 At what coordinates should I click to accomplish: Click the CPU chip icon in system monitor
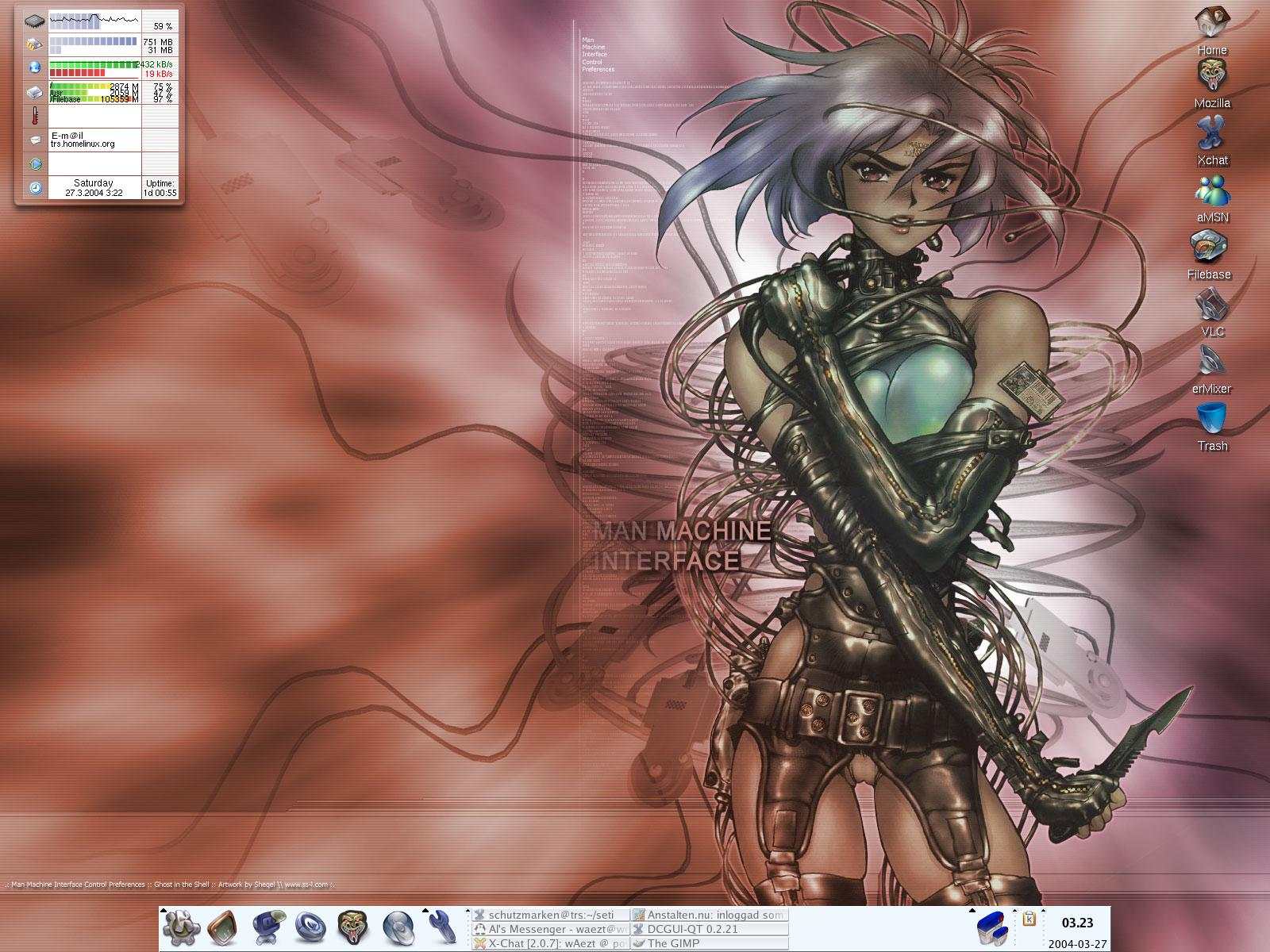pos(35,21)
